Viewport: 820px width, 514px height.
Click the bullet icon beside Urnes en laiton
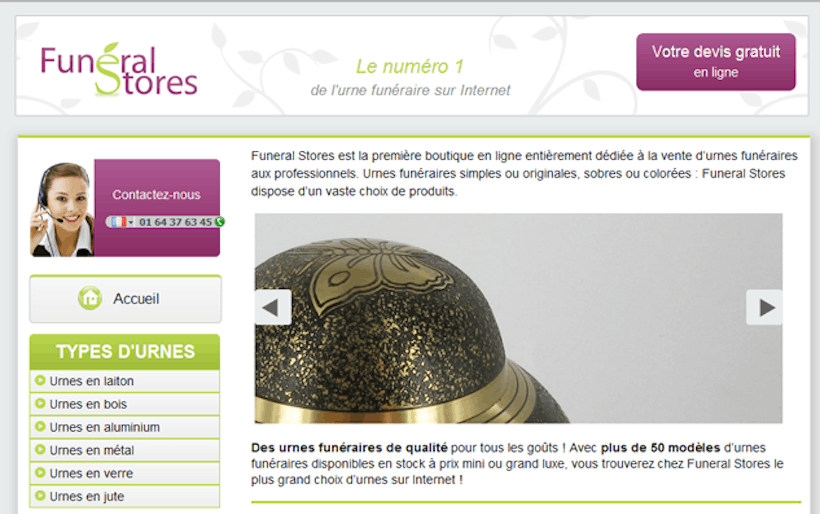click(40, 381)
